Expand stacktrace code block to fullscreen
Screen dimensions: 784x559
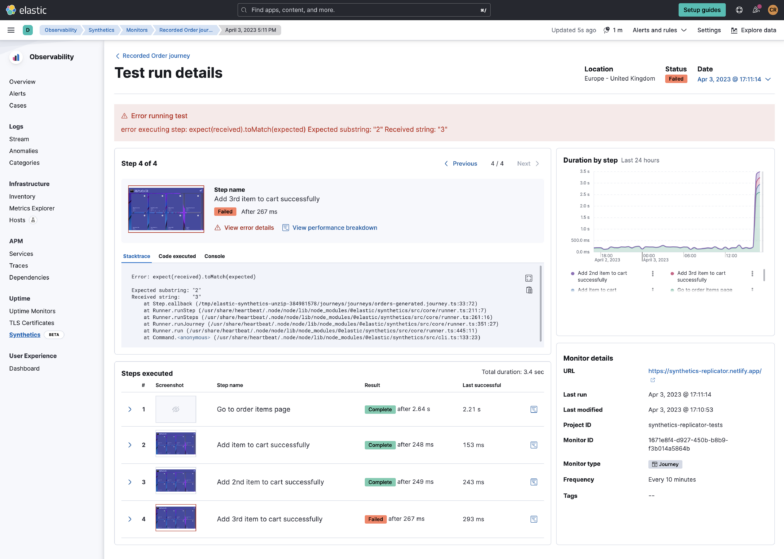529,278
